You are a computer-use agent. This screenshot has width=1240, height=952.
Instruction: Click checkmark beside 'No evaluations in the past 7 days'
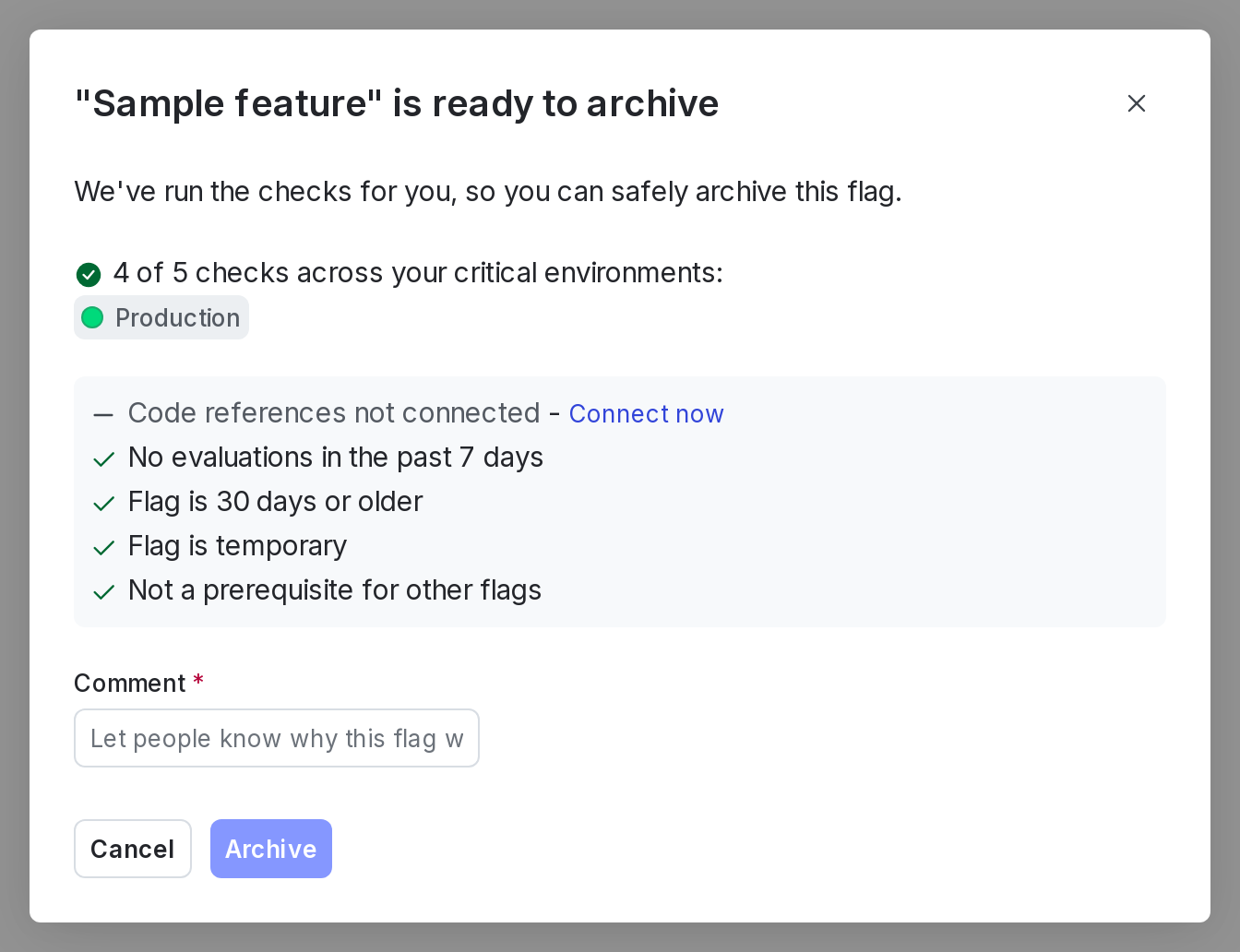pyautogui.click(x=103, y=458)
